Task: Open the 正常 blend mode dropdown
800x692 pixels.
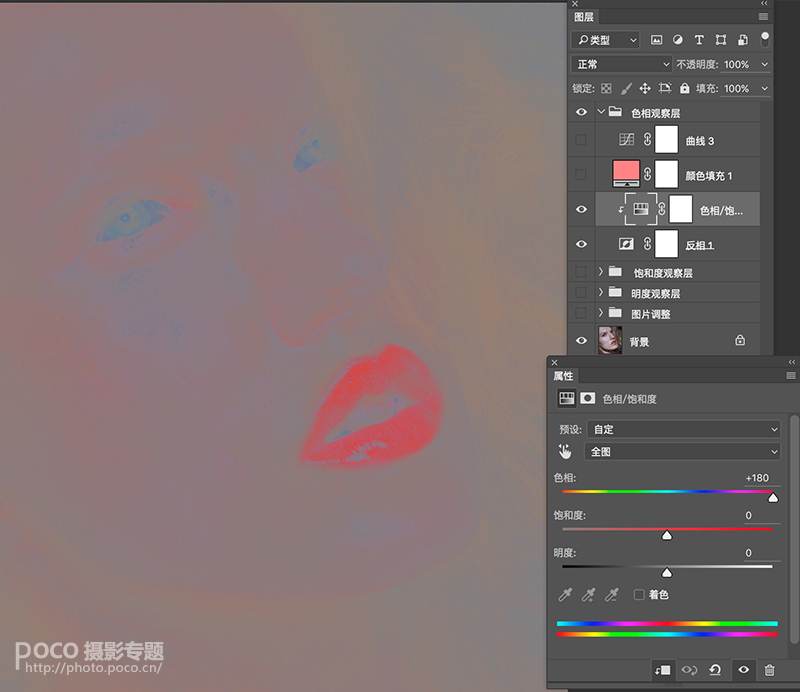Action: (621, 64)
